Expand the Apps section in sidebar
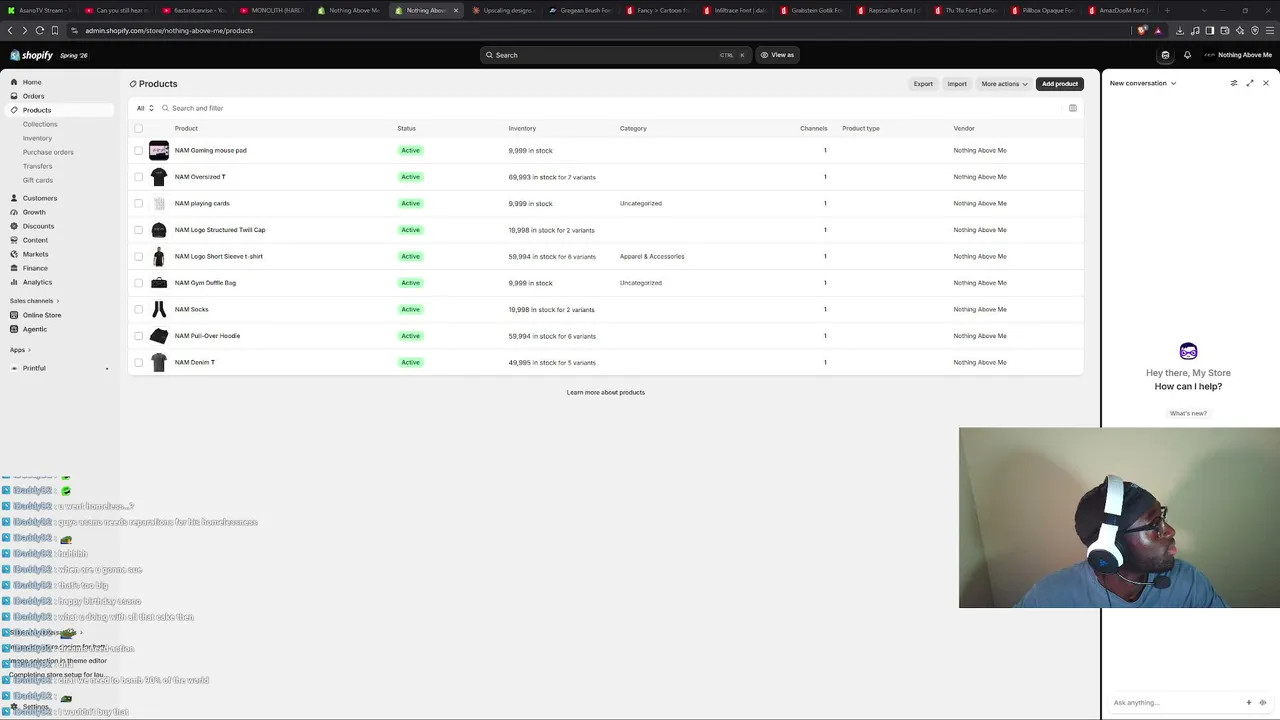 20,350
